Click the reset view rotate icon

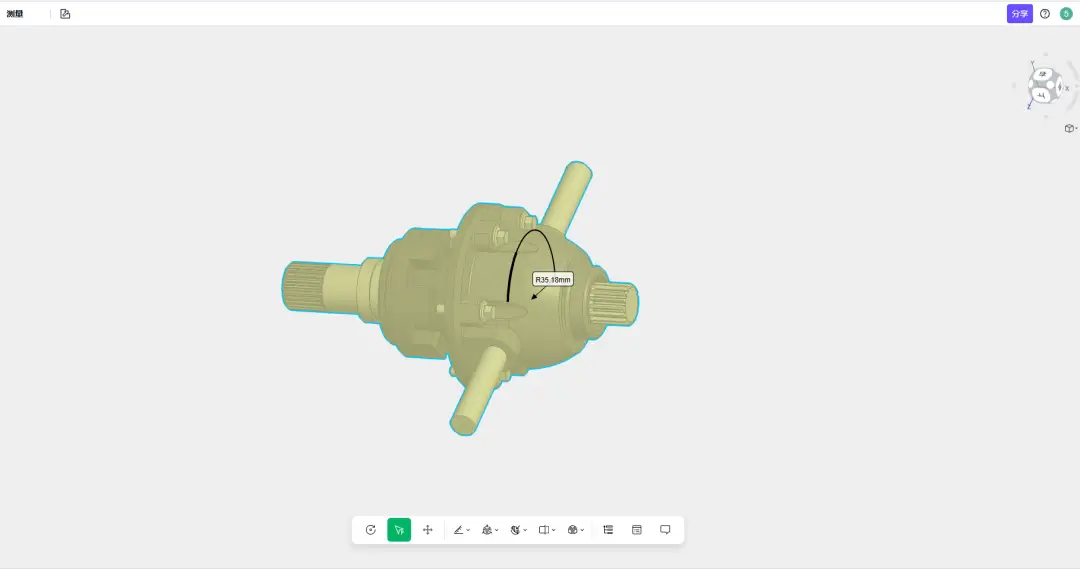[371, 530]
